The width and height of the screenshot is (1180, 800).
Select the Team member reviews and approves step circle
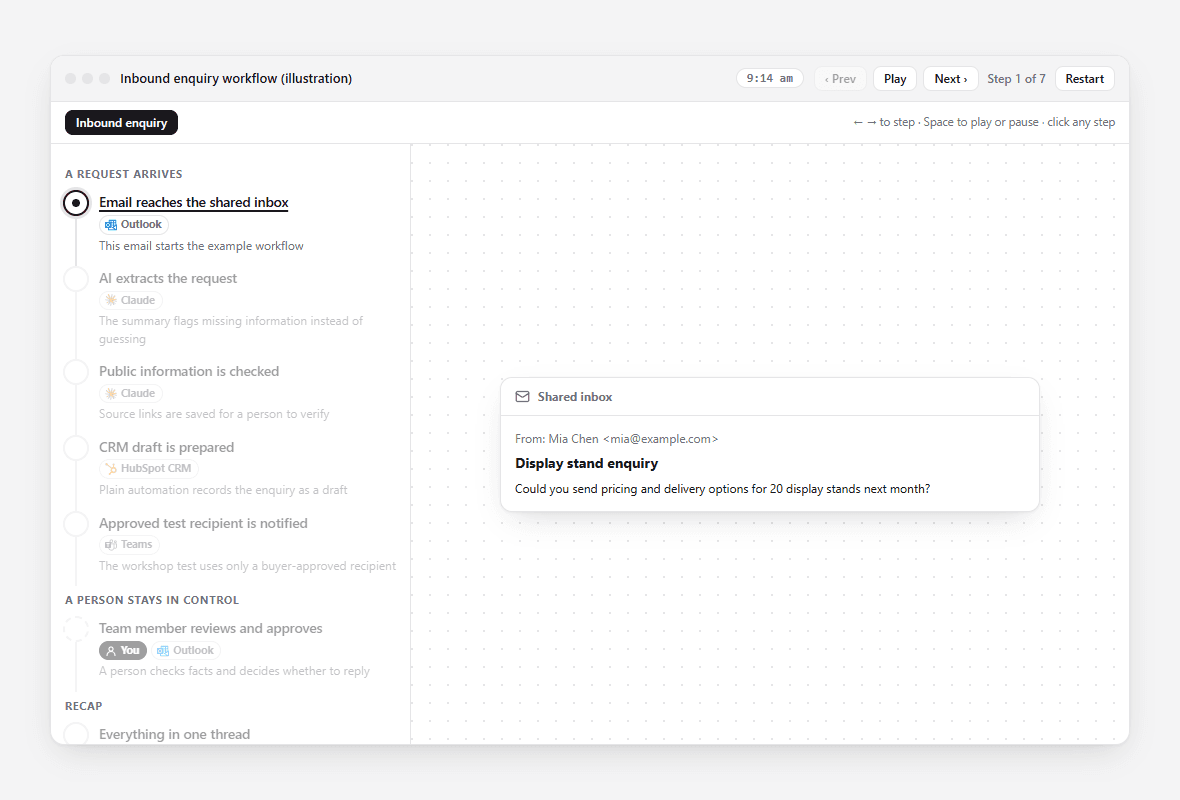(76, 628)
